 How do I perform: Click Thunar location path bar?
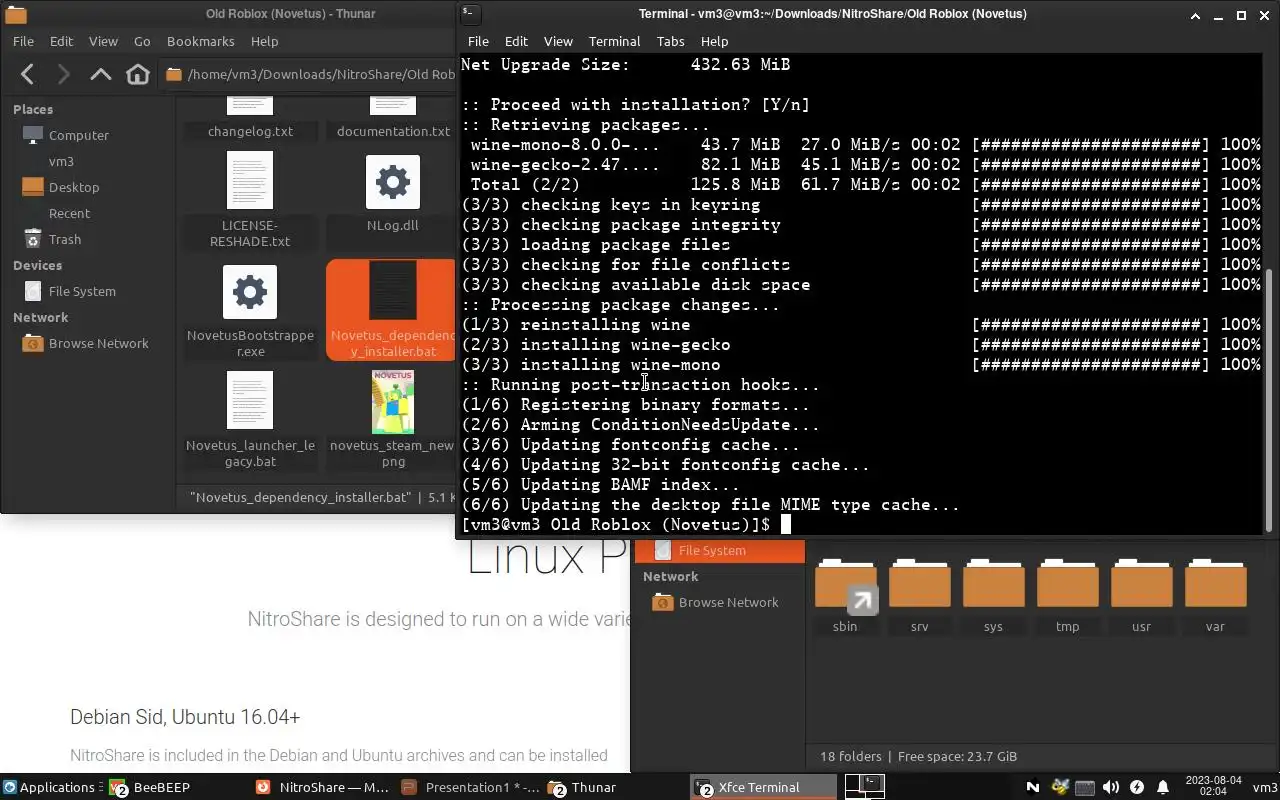point(310,74)
